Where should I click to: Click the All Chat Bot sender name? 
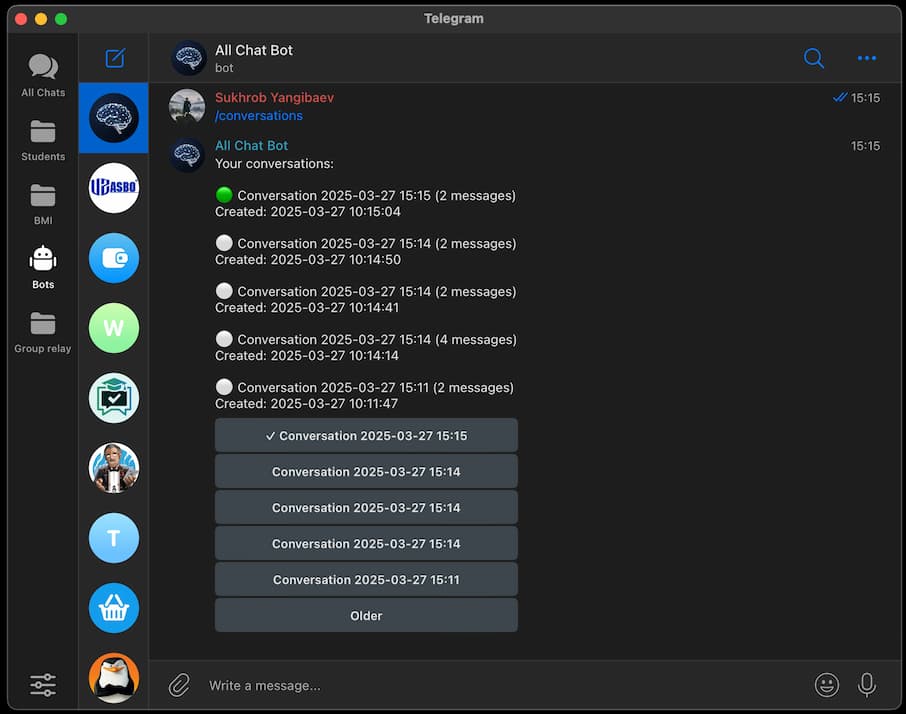click(x=251, y=146)
